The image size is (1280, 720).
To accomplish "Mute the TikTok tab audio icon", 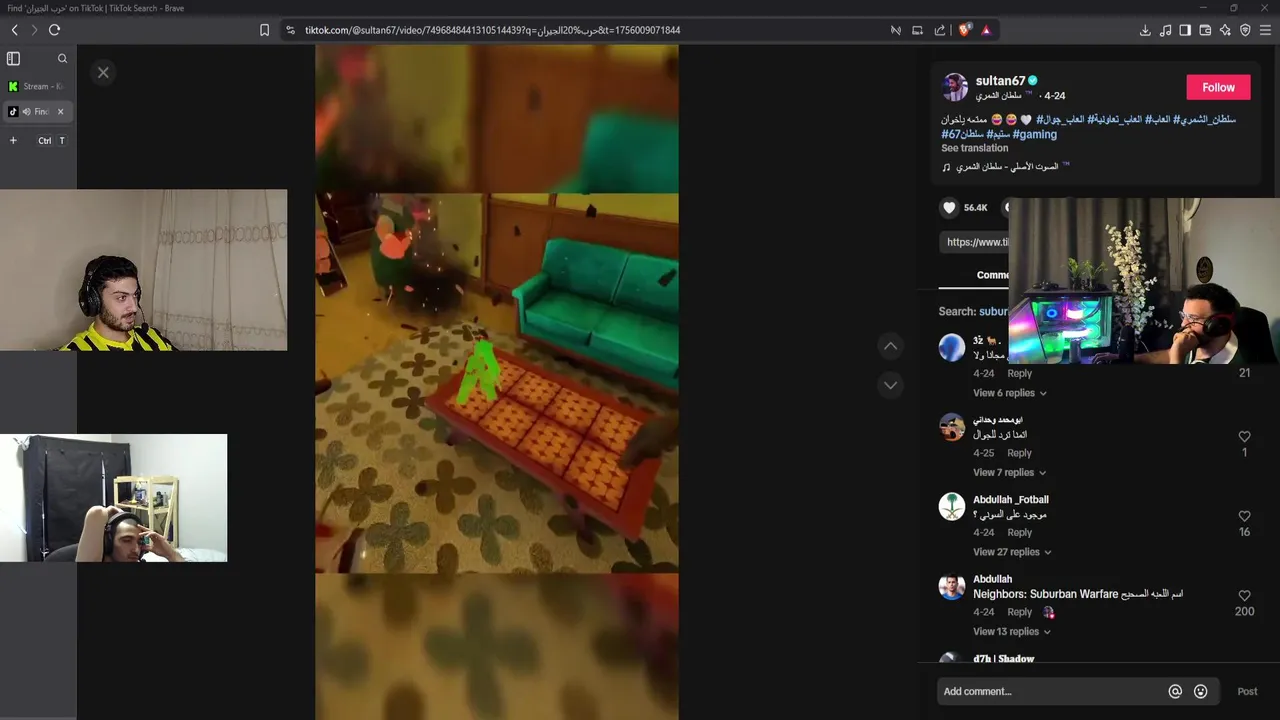I will coord(27,112).
